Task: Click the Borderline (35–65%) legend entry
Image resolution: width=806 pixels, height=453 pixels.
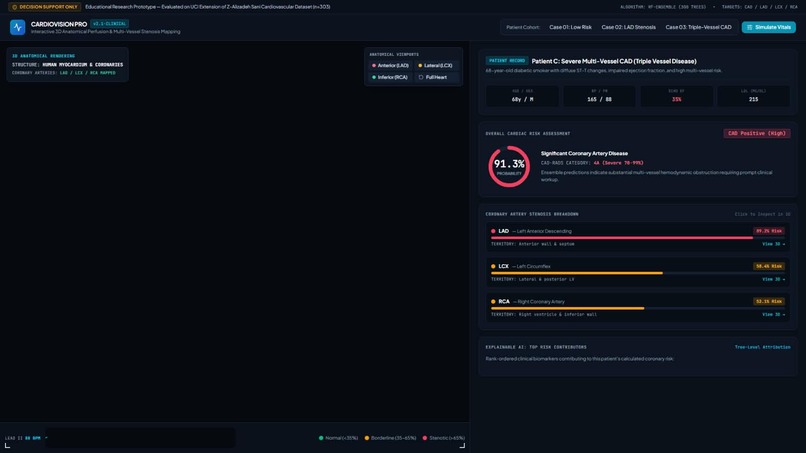Action: pyautogui.click(x=390, y=438)
